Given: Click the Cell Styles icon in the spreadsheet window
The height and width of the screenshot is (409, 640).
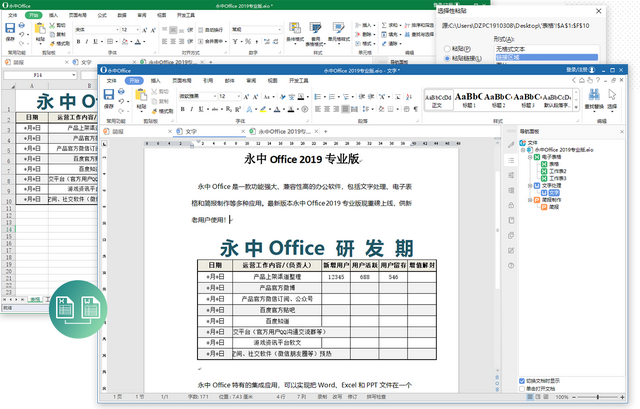Looking at the screenshot, I should pyautogui.click(x=338, y=29).
